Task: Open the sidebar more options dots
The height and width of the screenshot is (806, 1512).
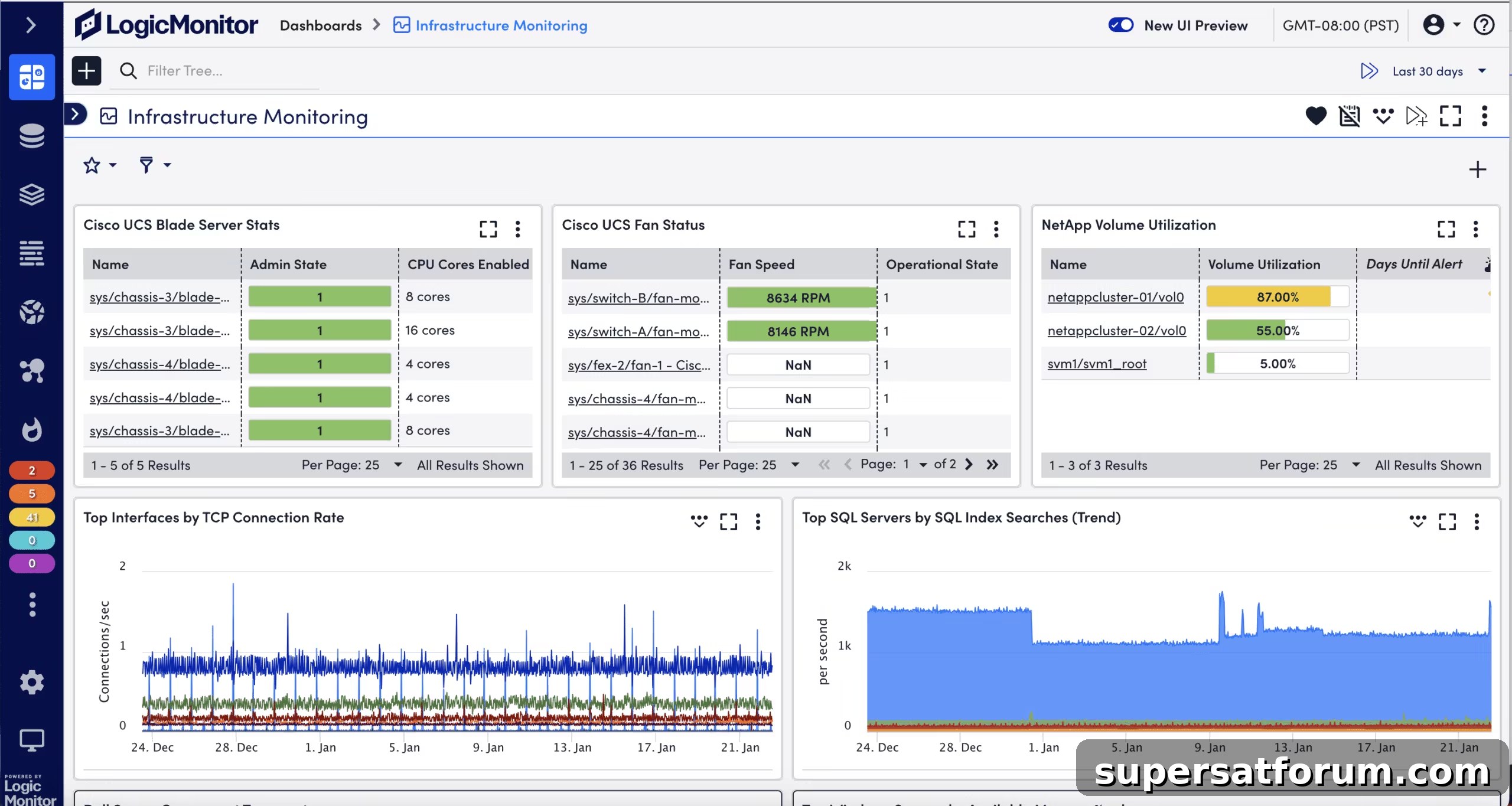Action: [x=32, y=605]
